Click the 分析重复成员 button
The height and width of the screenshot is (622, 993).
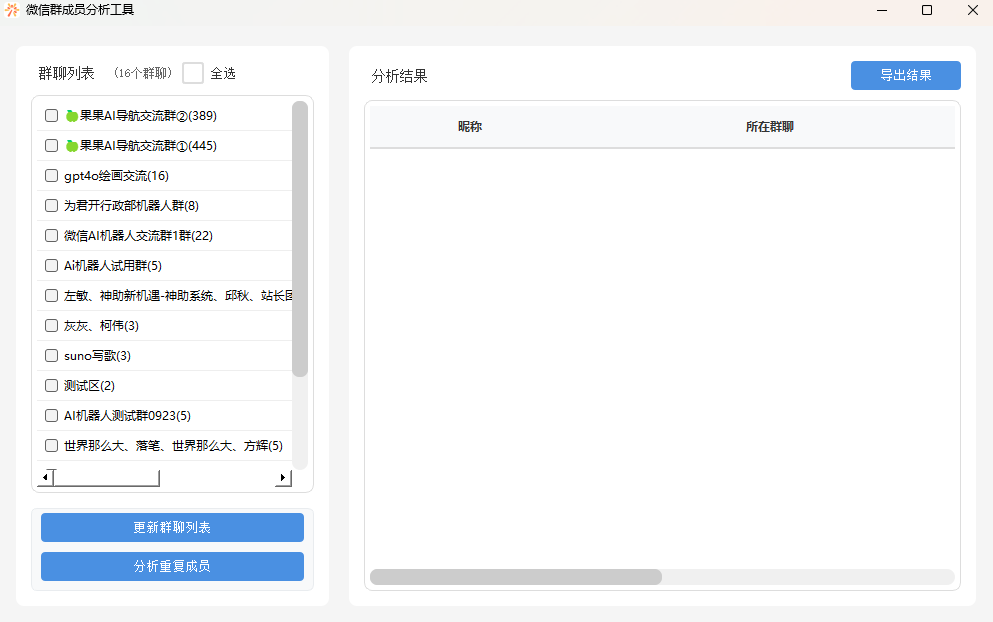click(172, 566)
